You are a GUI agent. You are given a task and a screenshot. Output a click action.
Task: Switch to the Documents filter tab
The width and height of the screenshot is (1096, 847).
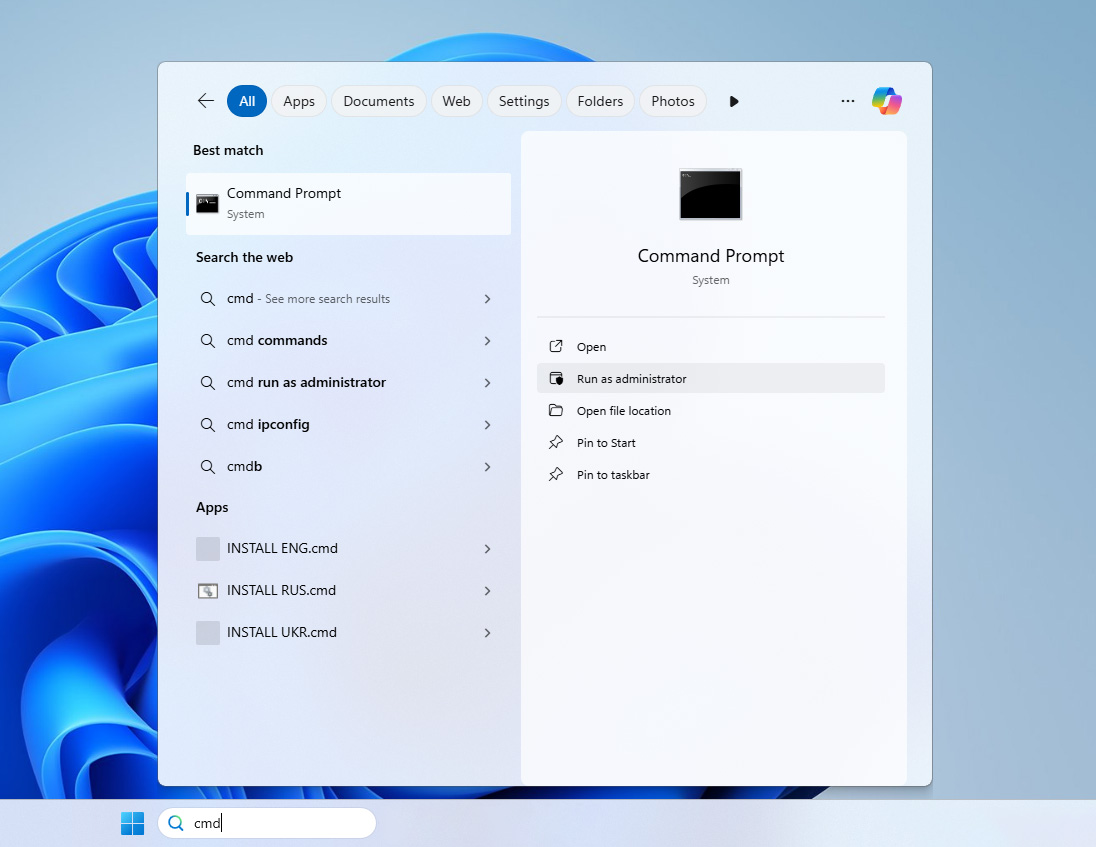click(378, 100)
